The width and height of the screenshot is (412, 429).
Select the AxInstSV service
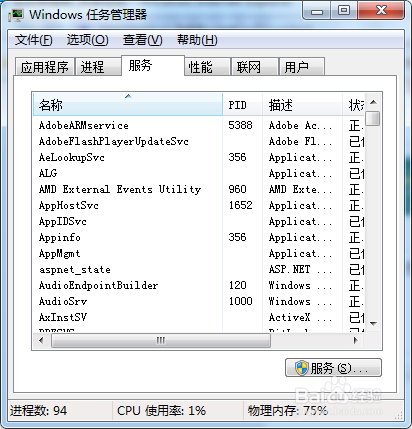pos(198,317)
